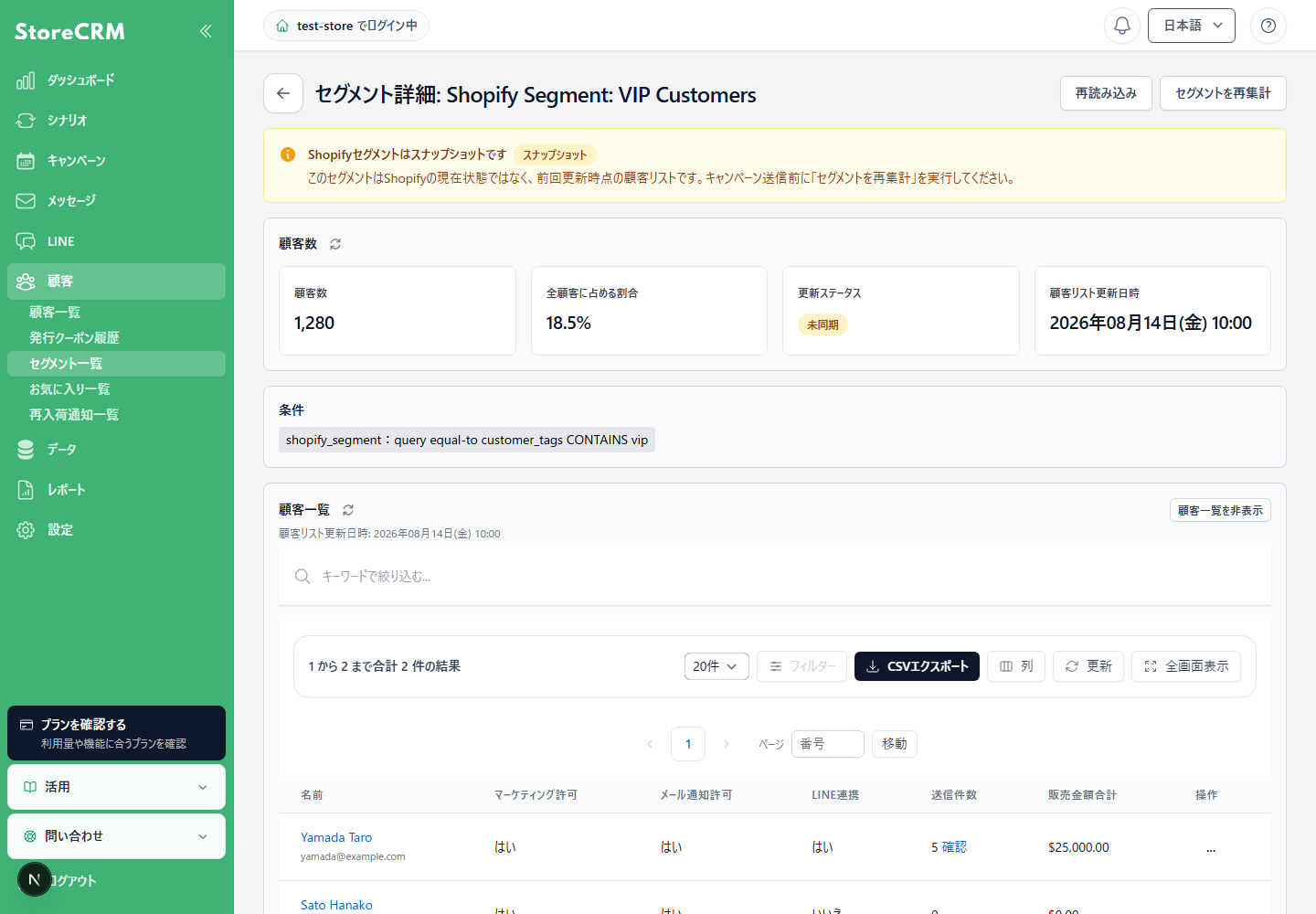Open the 日本語 language dropdown
This screenshot has height=914, width=1316.
click(x=1192, y=26)
